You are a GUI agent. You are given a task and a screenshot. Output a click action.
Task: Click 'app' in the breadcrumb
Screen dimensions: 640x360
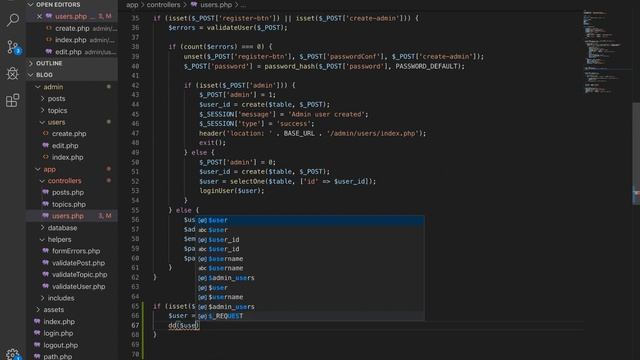pyautogui.click(x=132, y=5)
